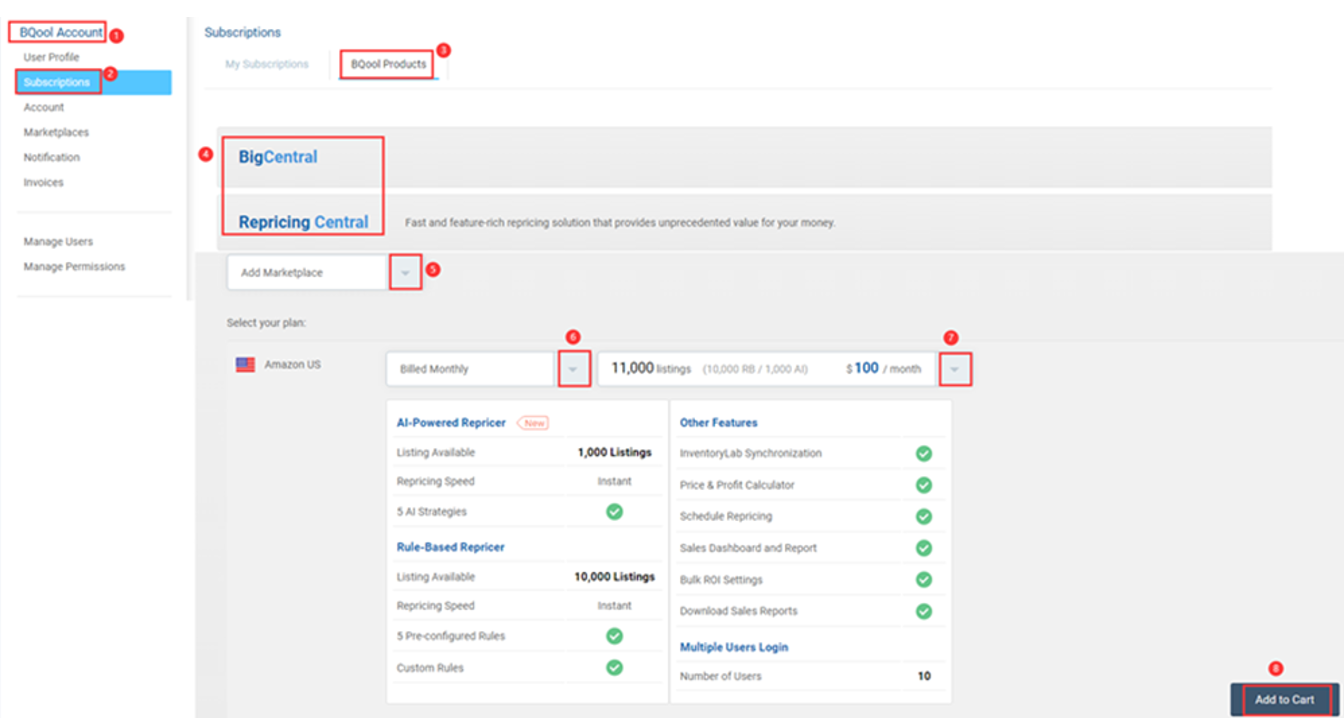
Task: Click the 10,000 Listings value
Action: pyautogui.click(x=614, y=577)
